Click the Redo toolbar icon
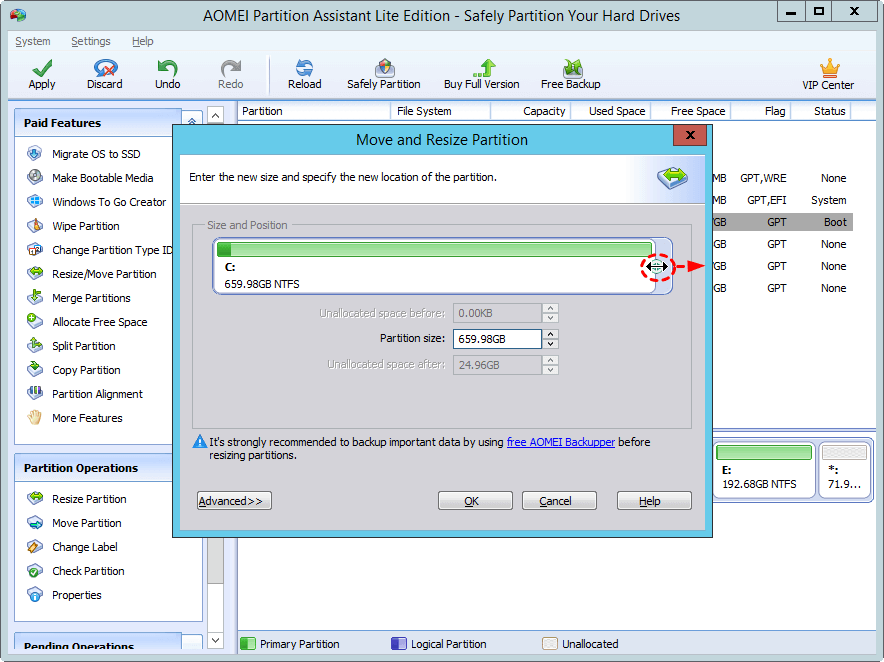Screen dimensions: 884x662 tap(231, 69)
